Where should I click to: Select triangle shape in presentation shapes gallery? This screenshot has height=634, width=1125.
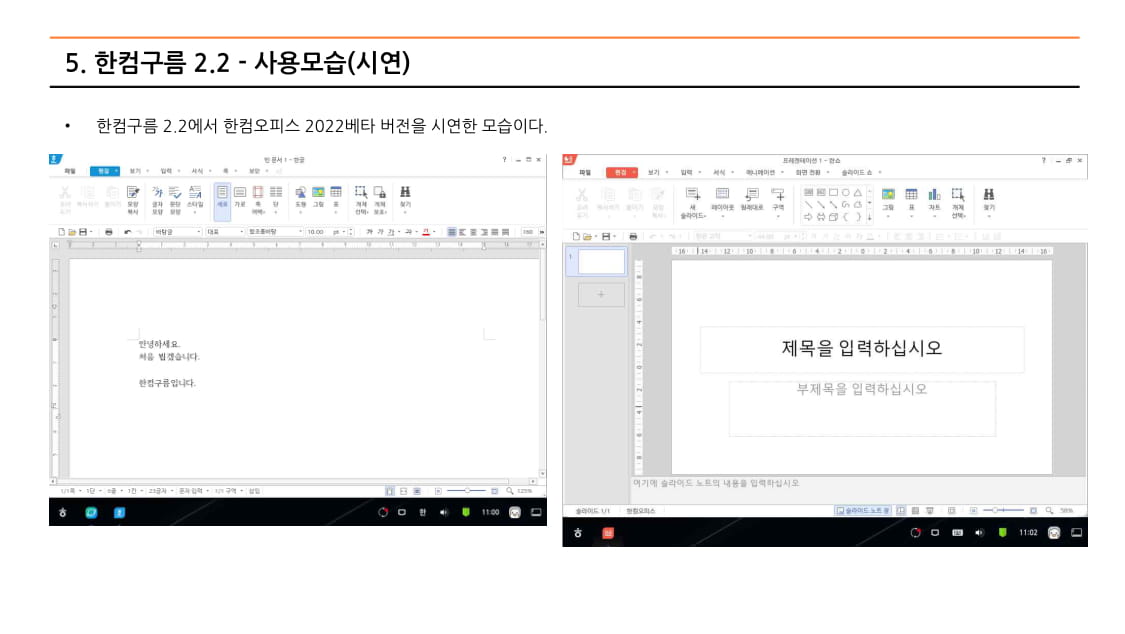(857, 192)
